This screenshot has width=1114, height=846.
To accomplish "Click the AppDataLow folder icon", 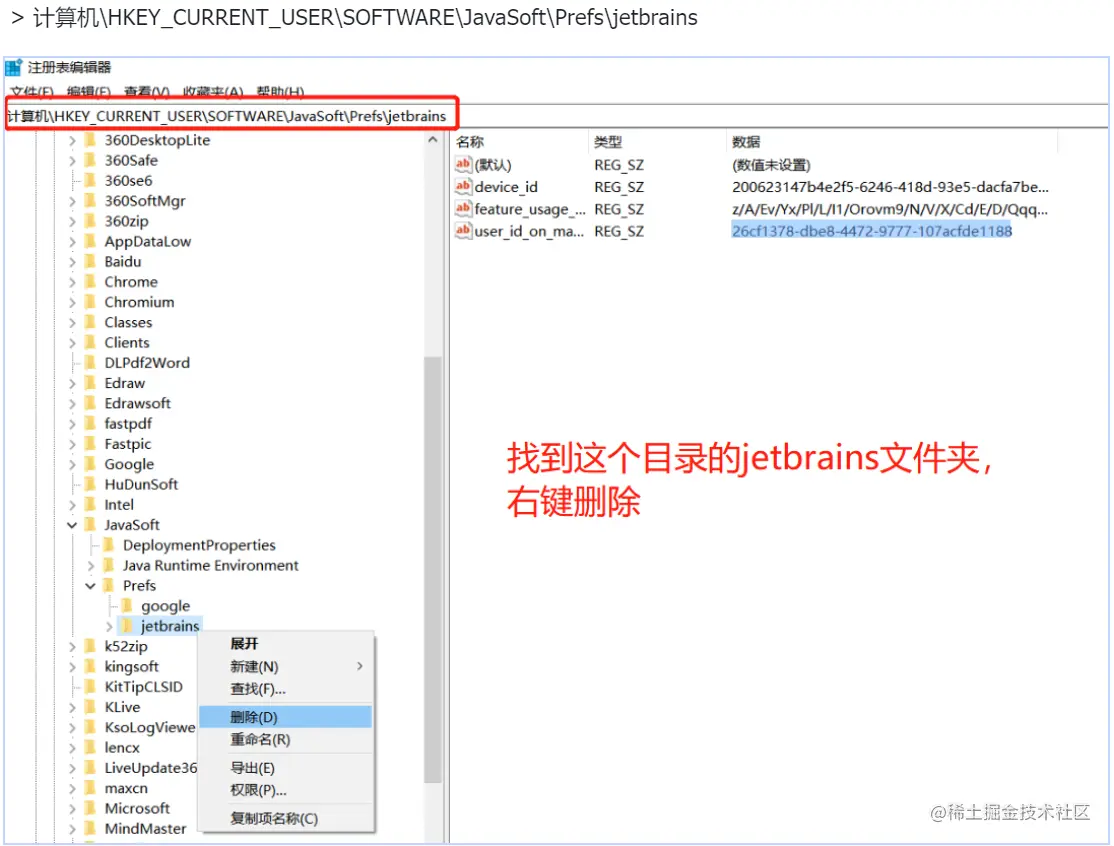I will point(90,242).
